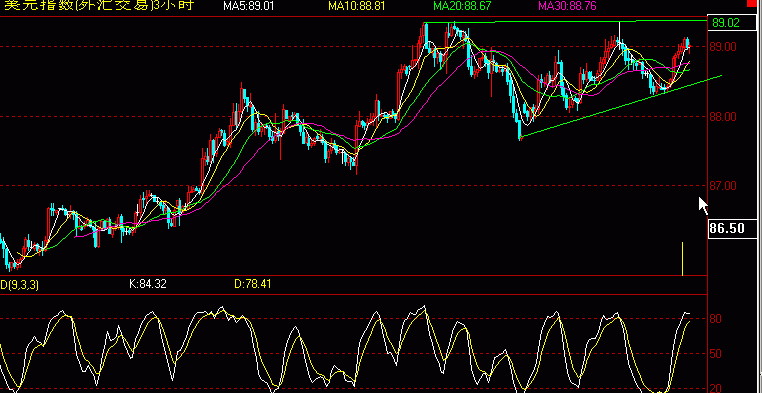The width and height of the screenshot is (762, 393).
Task: Select the ascending green support trendline
Action: (x=621, y=107)
